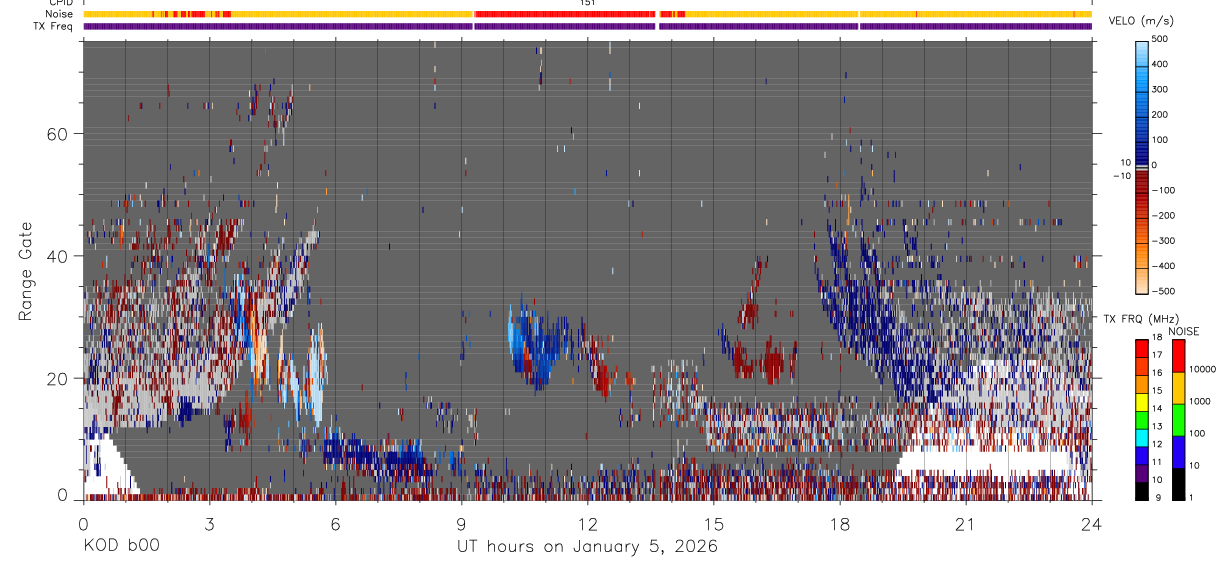1228x567 pixels.
Task: Click the VELO (m/s) colorbar title
Action: [x=1142, y=21]
